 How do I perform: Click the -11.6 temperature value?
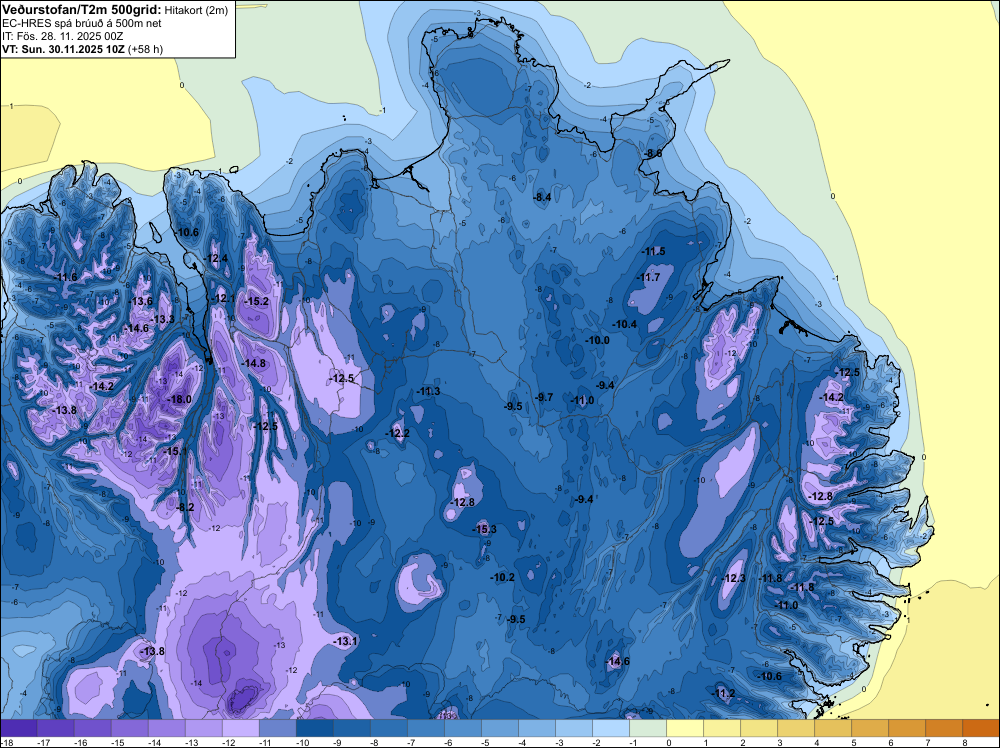coord(66,277)
